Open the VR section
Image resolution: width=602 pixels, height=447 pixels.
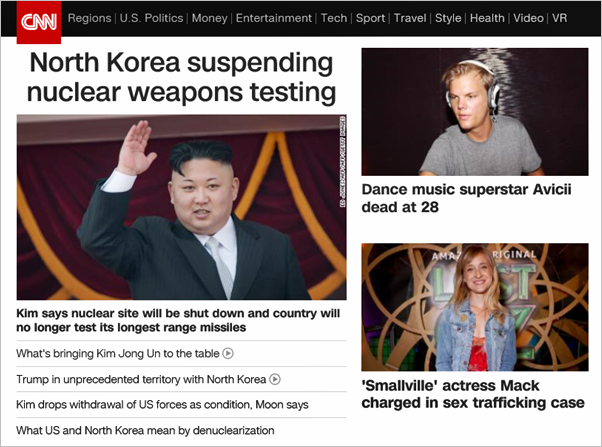[x=559, y=18]
